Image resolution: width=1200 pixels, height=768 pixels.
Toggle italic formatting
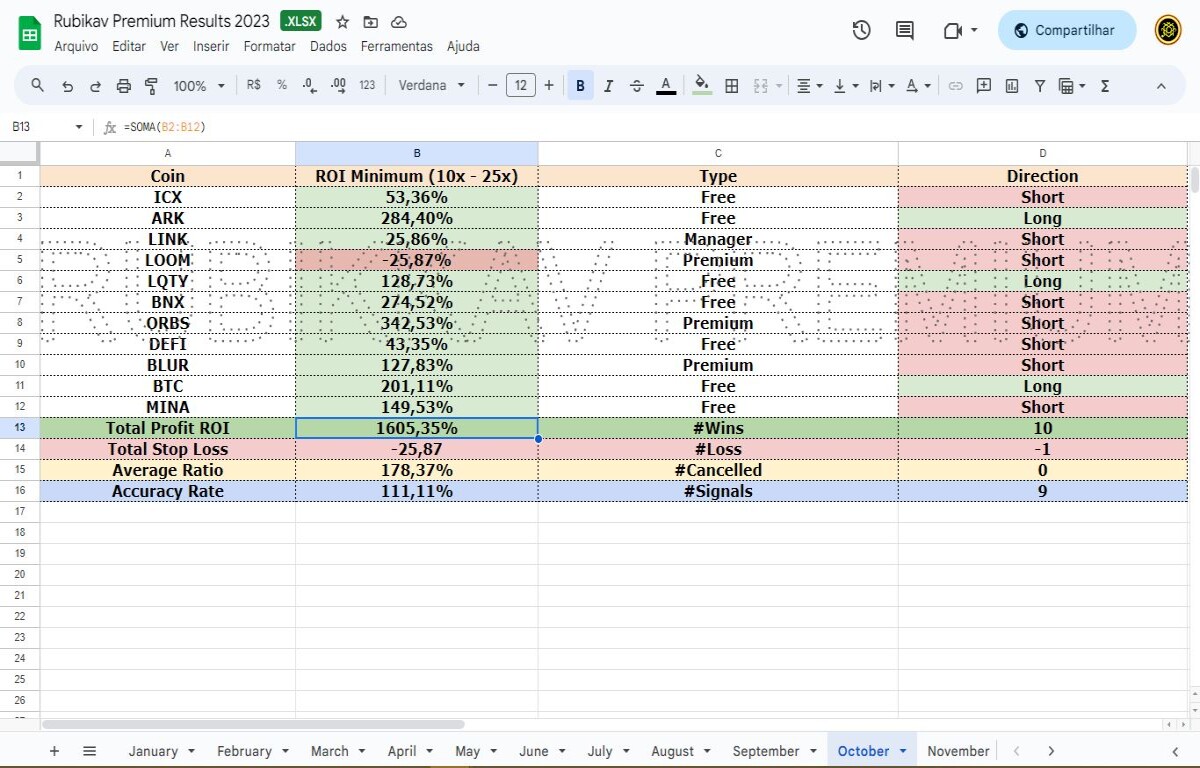click(608, 86)
